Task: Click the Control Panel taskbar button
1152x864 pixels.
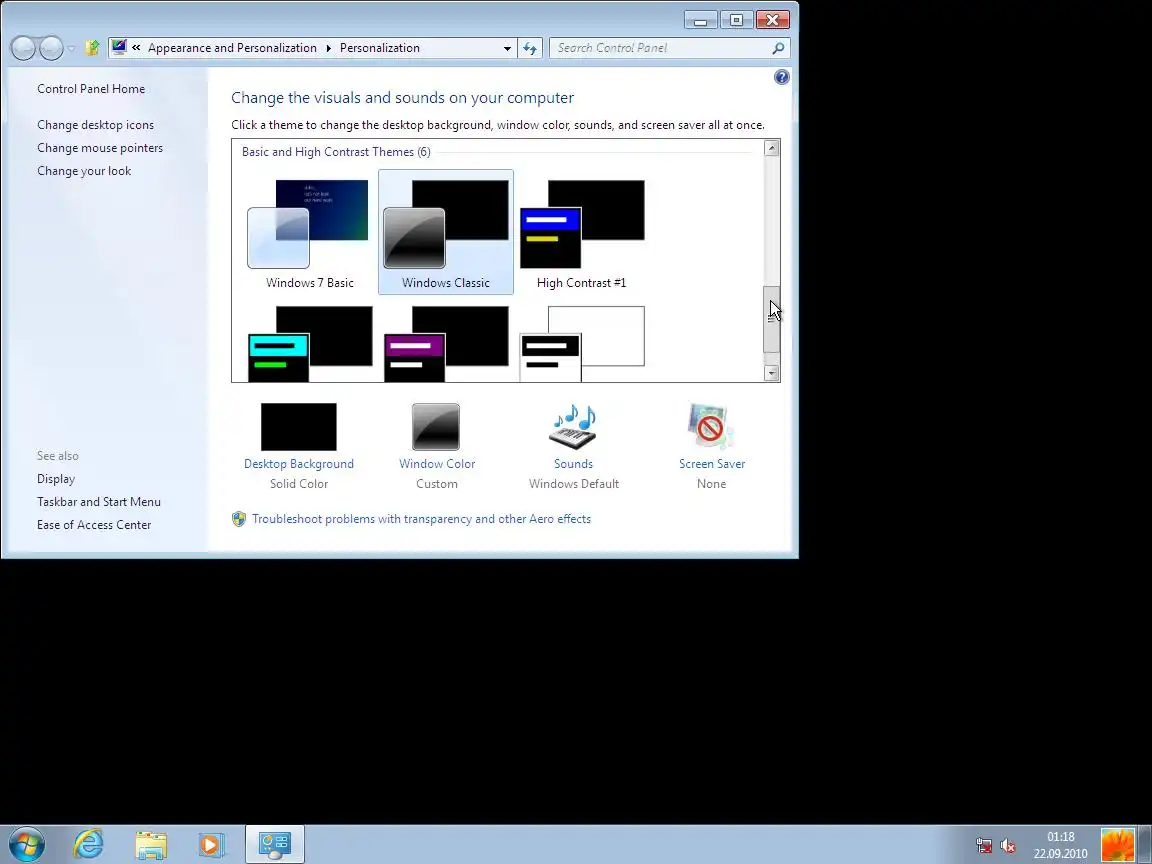Action: point(275,844)
